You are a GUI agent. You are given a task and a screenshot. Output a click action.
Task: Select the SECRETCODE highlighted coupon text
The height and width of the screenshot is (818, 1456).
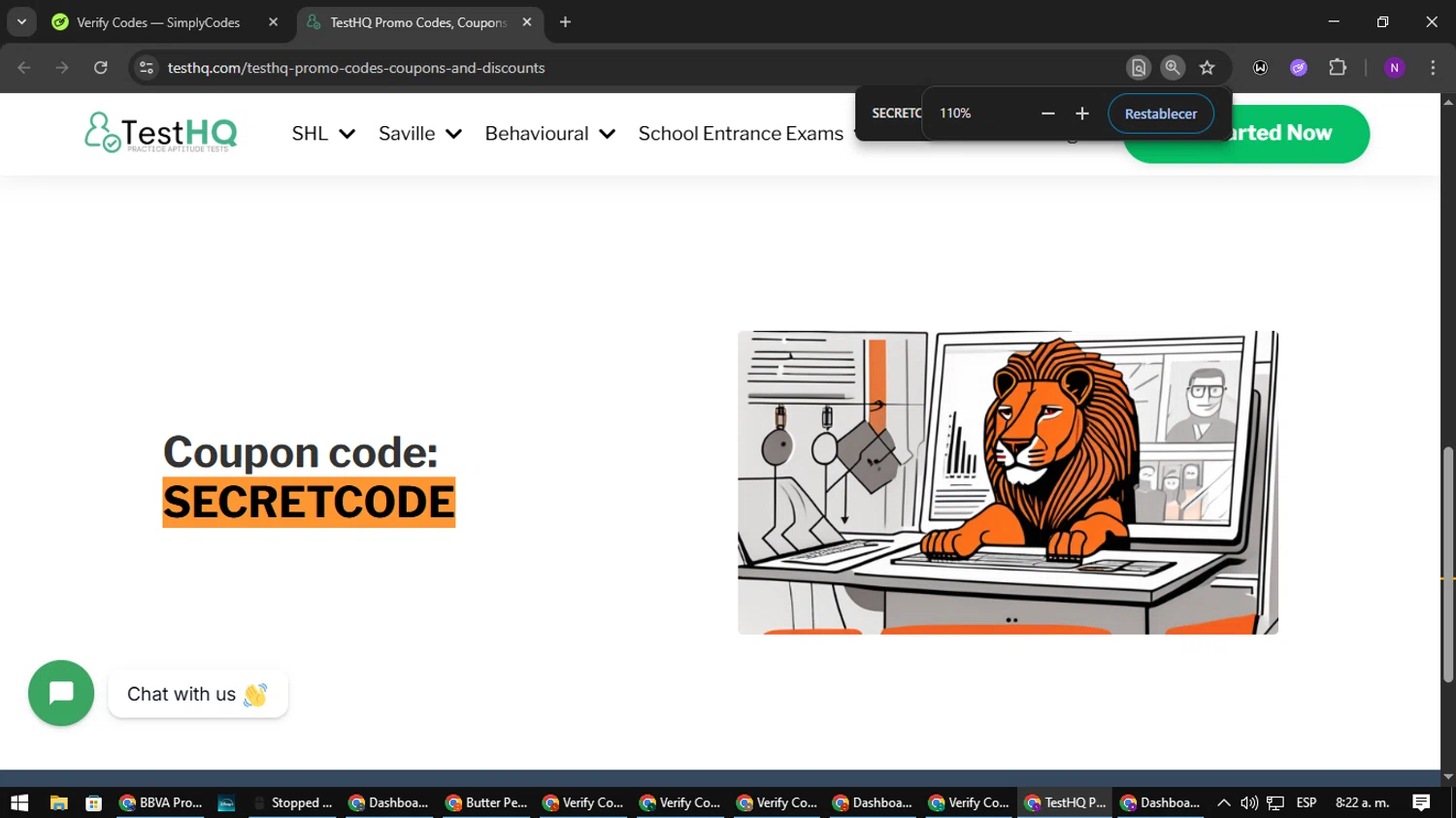point(309,502)
